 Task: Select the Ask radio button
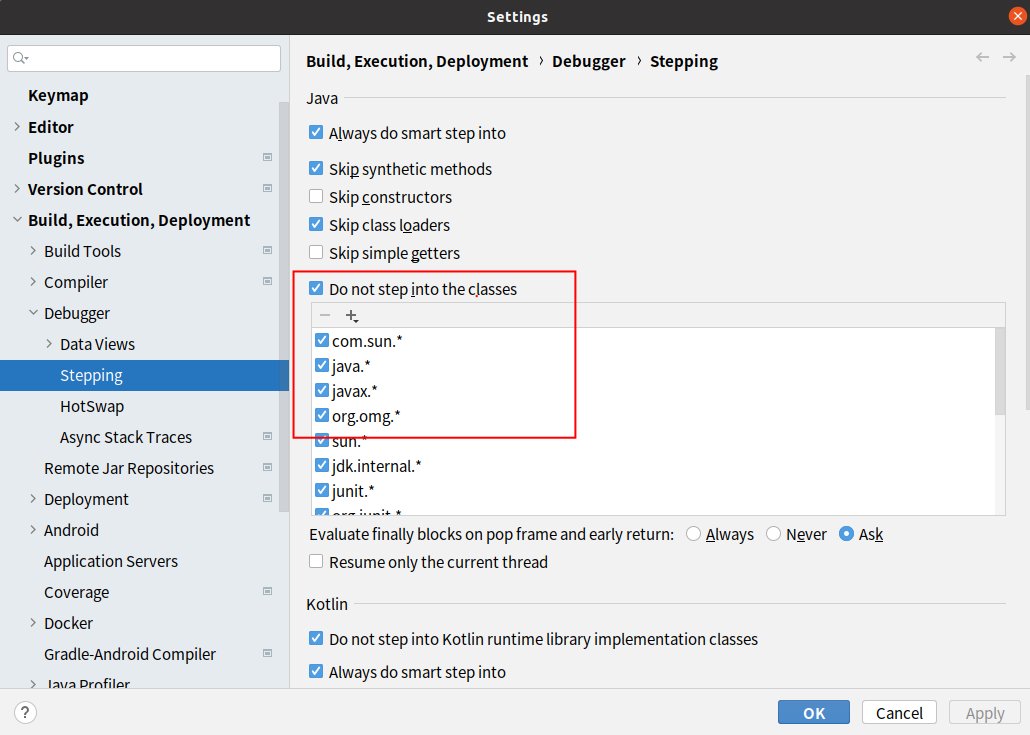[x=846, y=534]
